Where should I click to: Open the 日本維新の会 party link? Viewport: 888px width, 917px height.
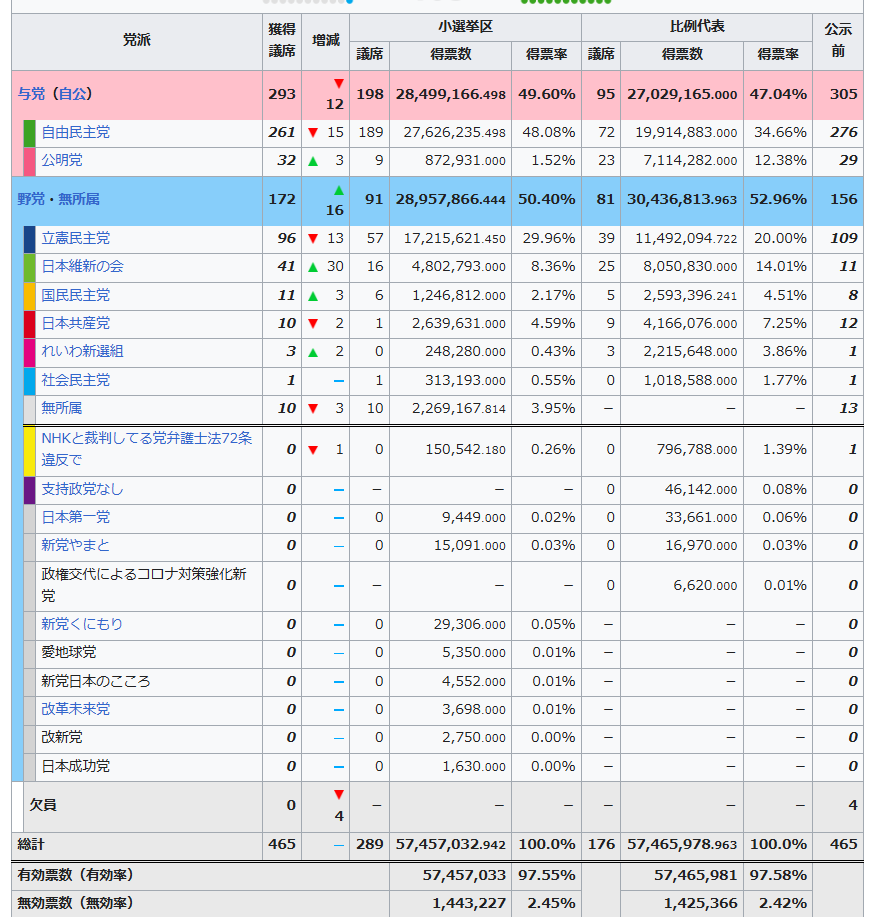82,267
